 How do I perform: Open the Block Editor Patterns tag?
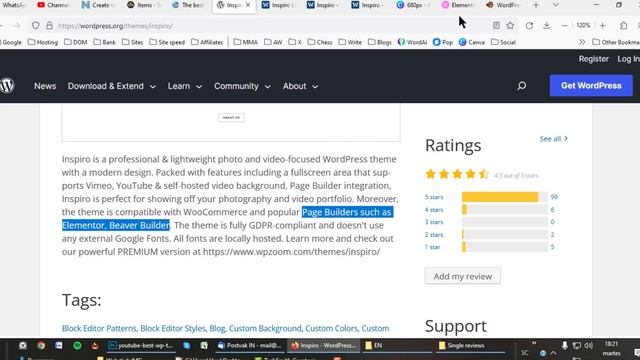[99, 328]
